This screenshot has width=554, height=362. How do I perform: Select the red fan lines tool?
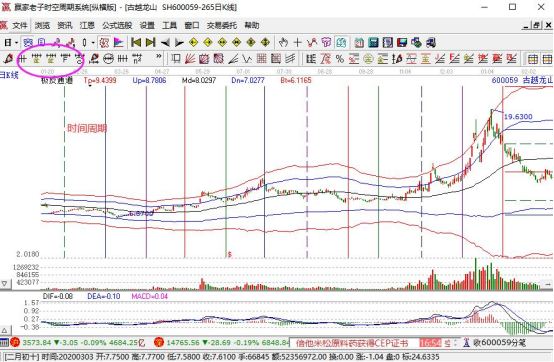(190, 59)
